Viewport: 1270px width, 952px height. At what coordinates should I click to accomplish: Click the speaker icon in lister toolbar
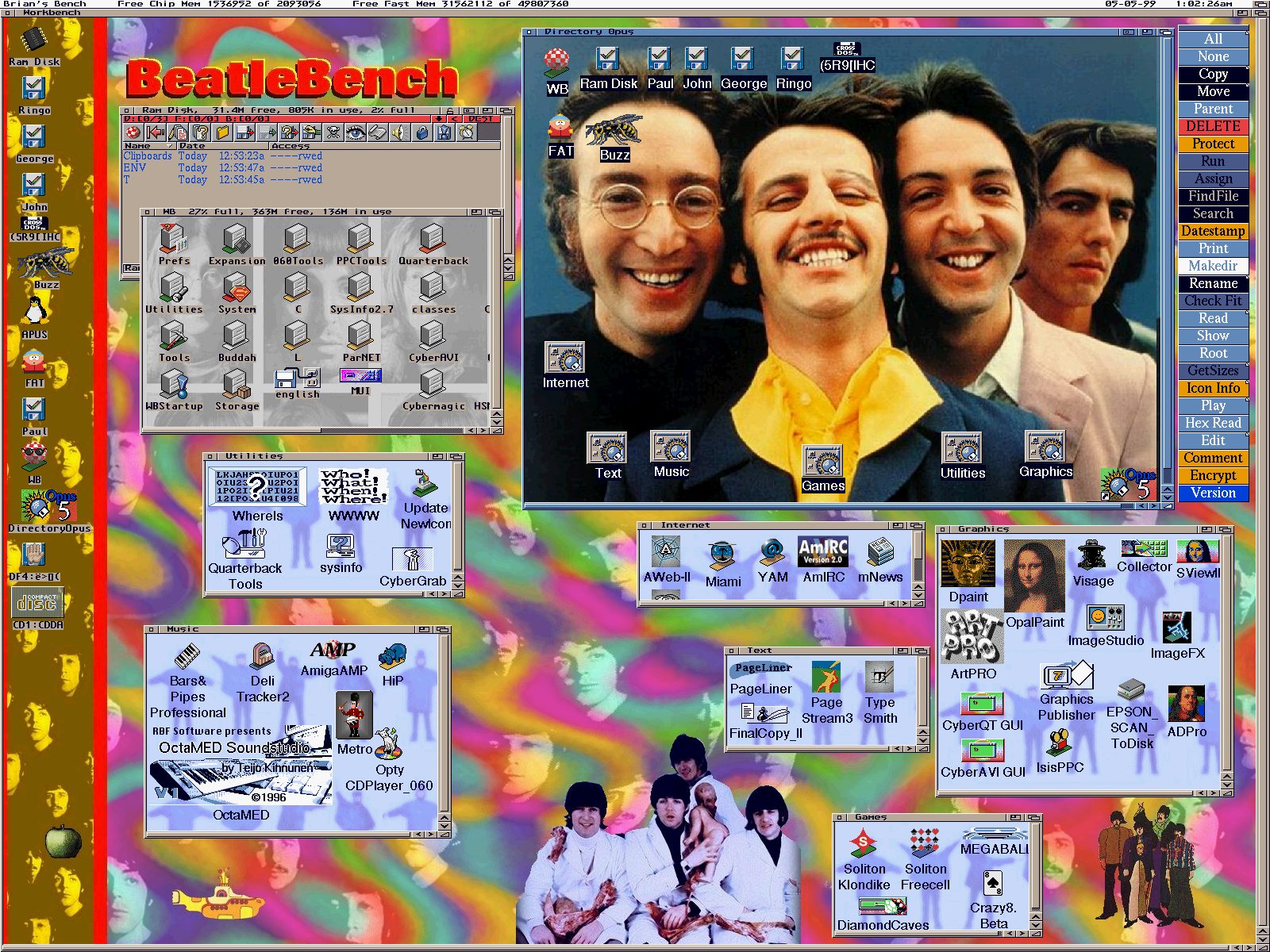pos(399,132)
